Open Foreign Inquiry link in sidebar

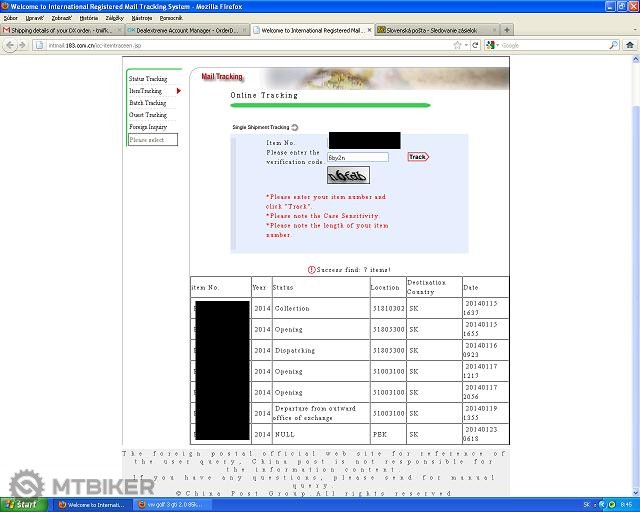click(x=148, y=127)
